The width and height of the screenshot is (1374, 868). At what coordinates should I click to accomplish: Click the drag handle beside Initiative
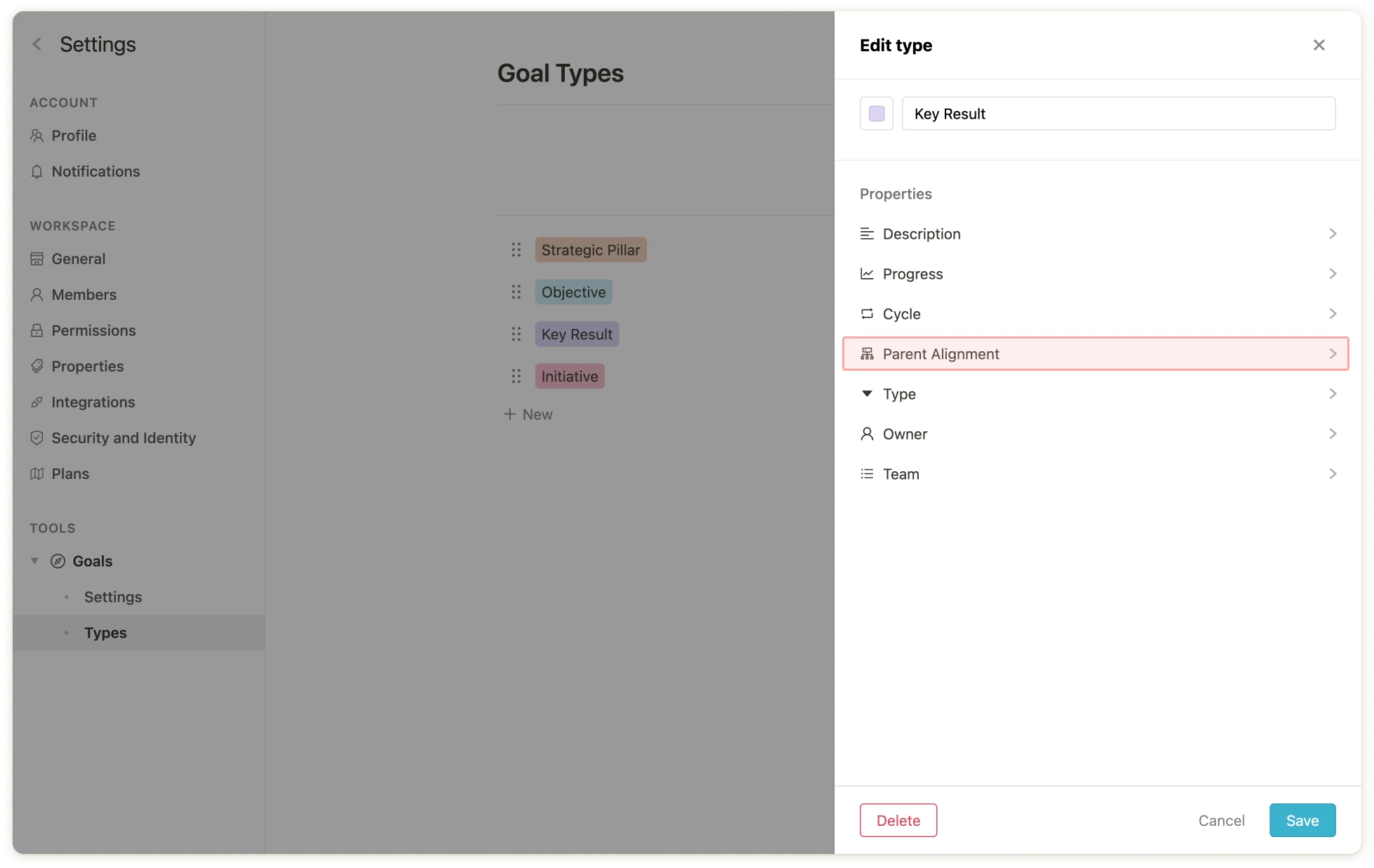click(516, 376)
